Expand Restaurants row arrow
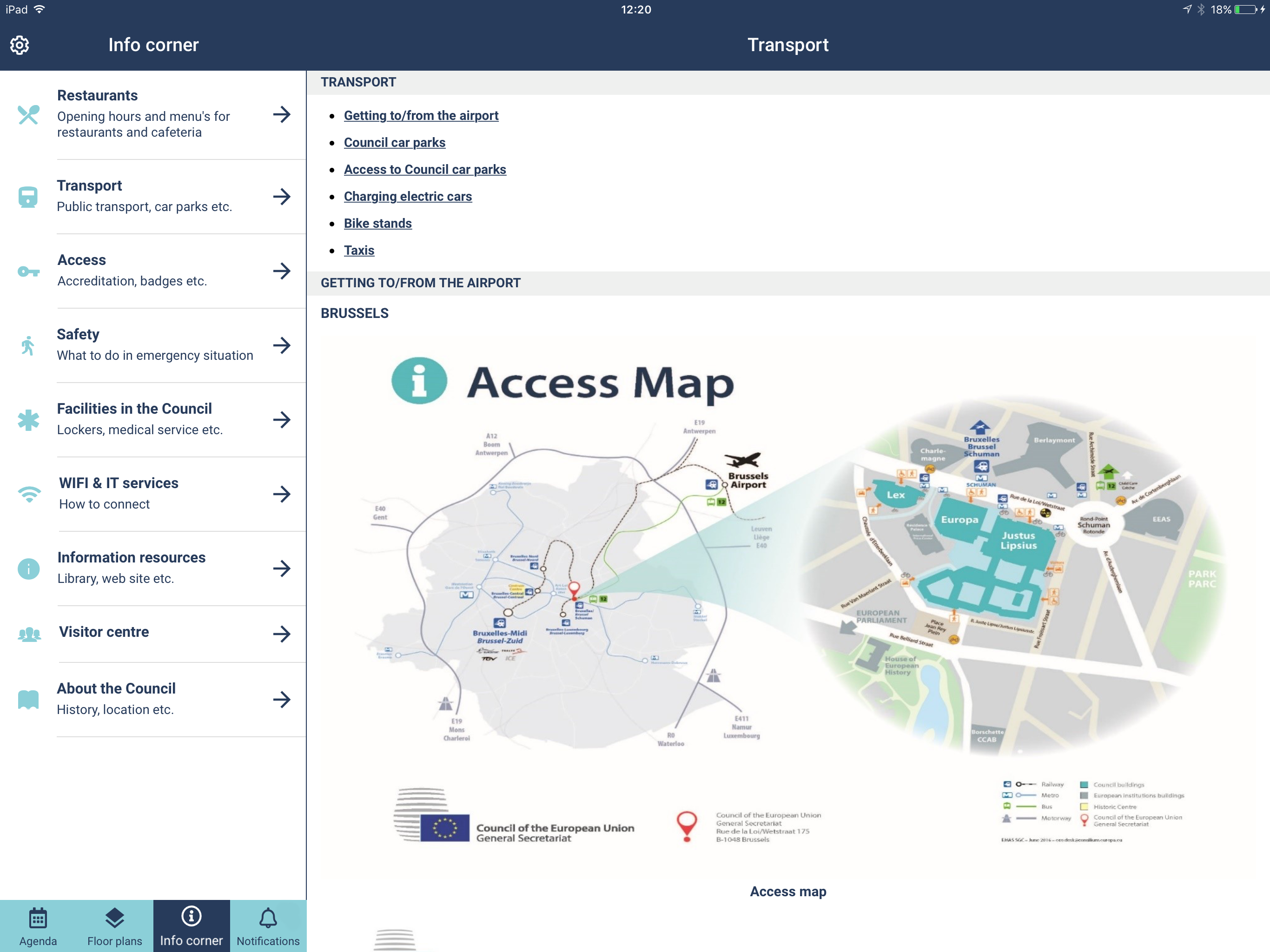Viewport: 1270px width, 952px height. pos(281,114)
